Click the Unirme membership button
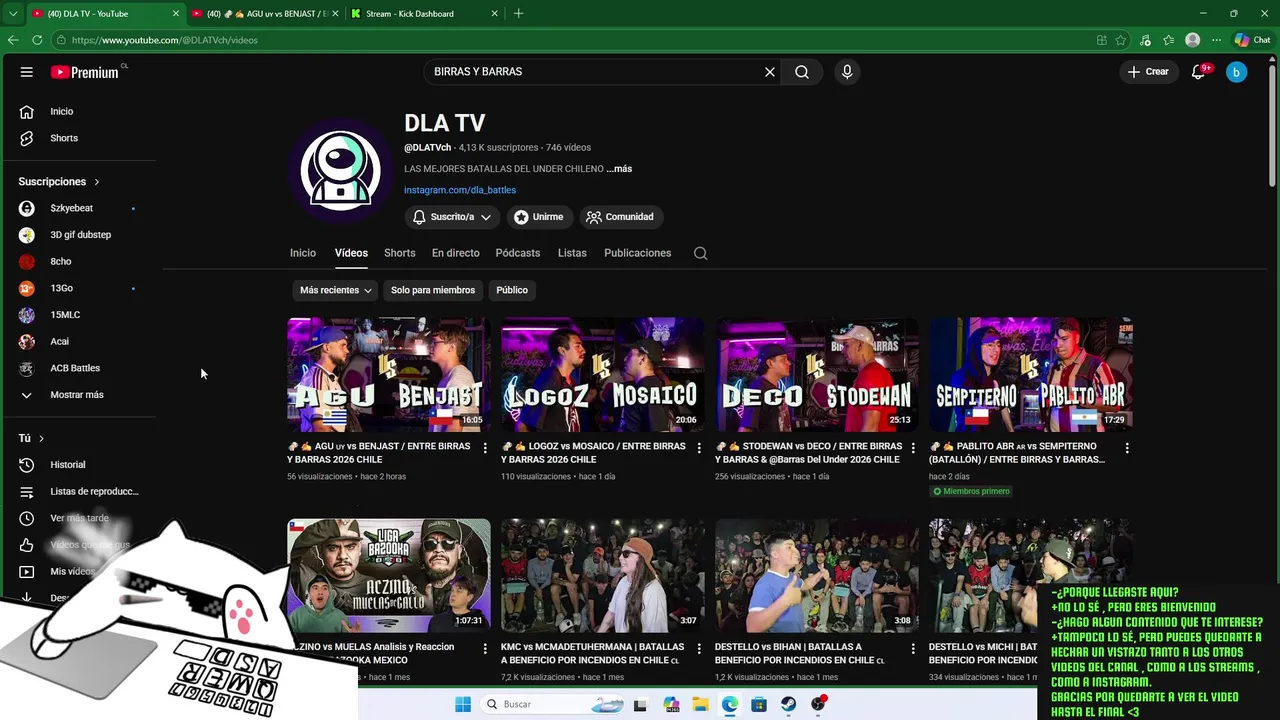 [538, 217]
